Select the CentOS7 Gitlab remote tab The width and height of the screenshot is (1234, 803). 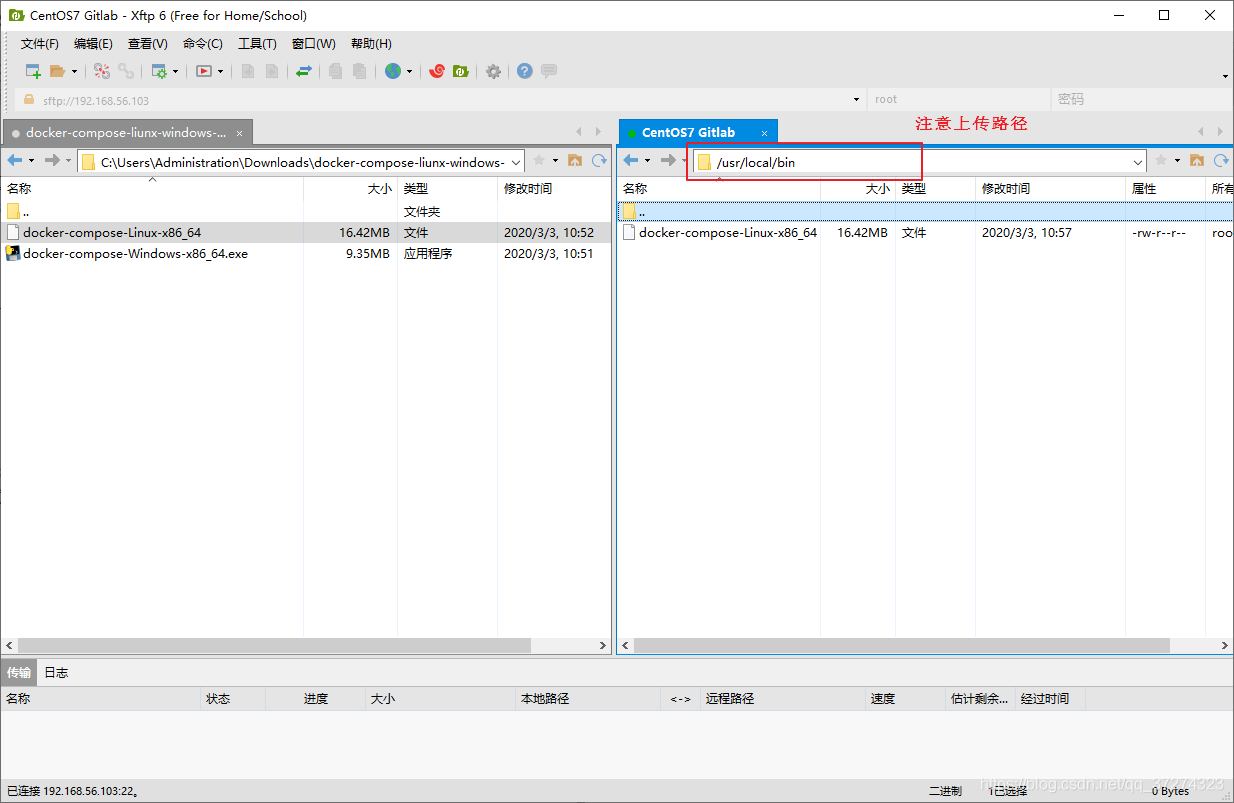[688, 132]
